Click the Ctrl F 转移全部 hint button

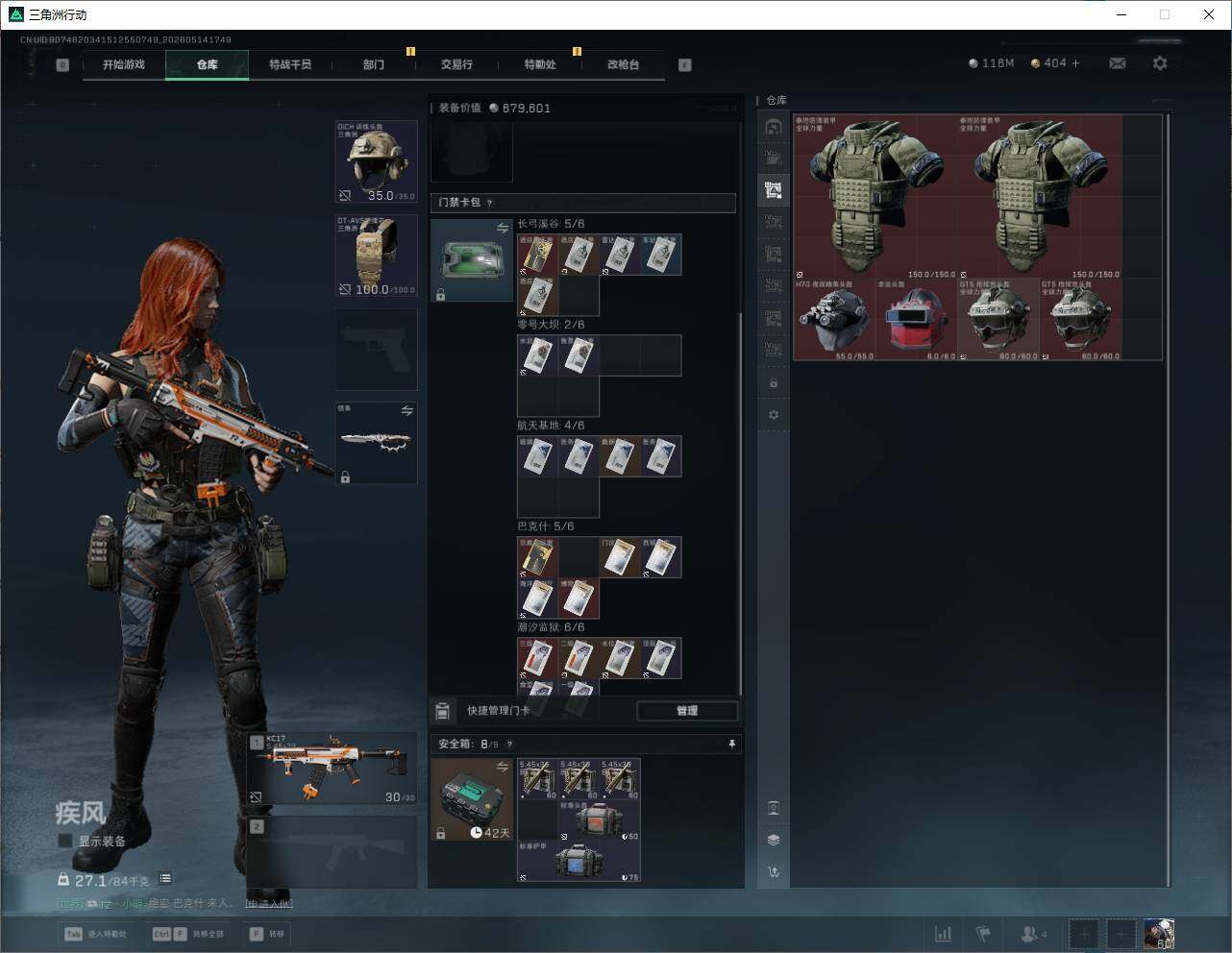189,934
